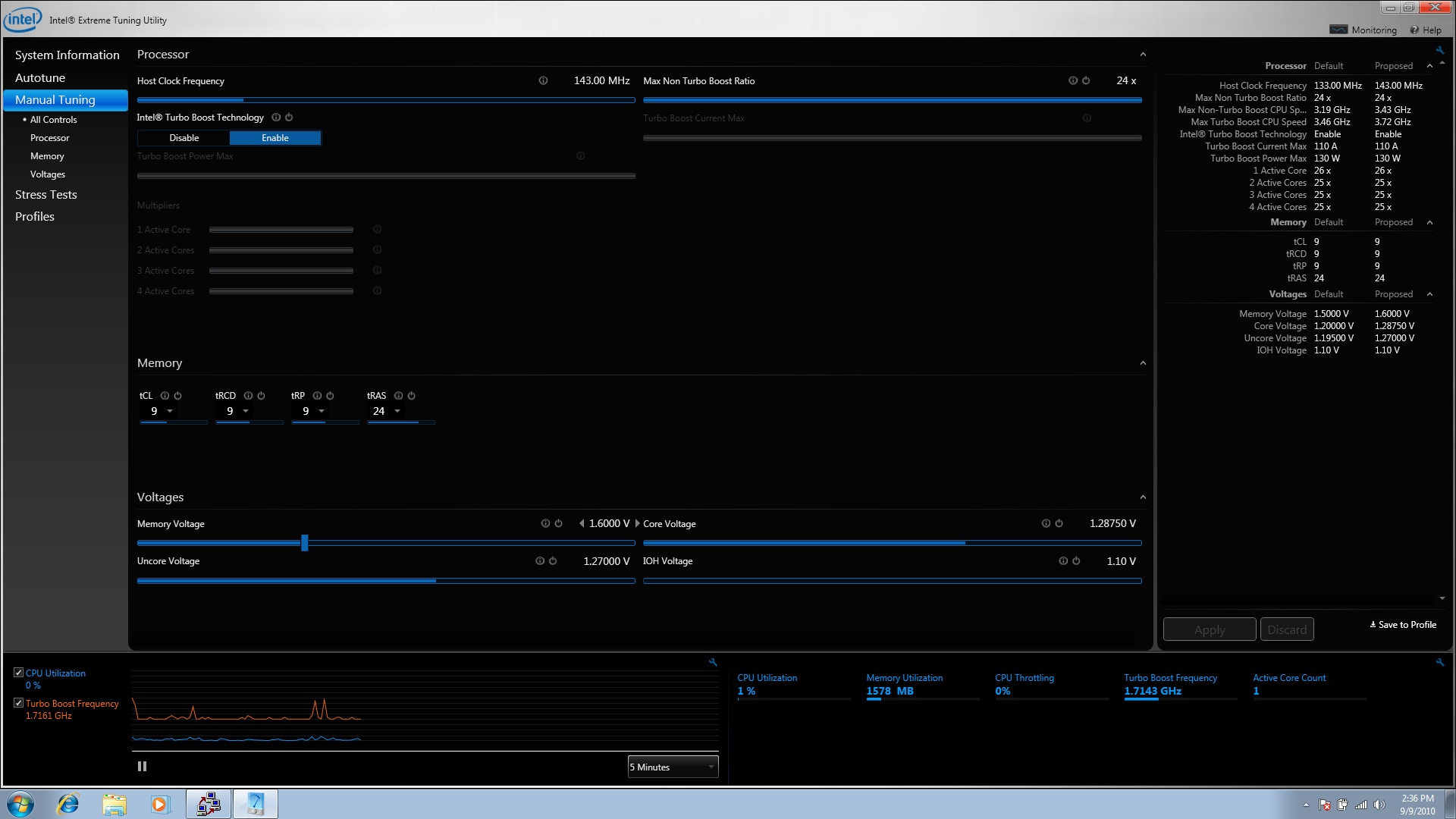Click tRP info icon
Screen dimensions: 1456x819
coord(317,396)
